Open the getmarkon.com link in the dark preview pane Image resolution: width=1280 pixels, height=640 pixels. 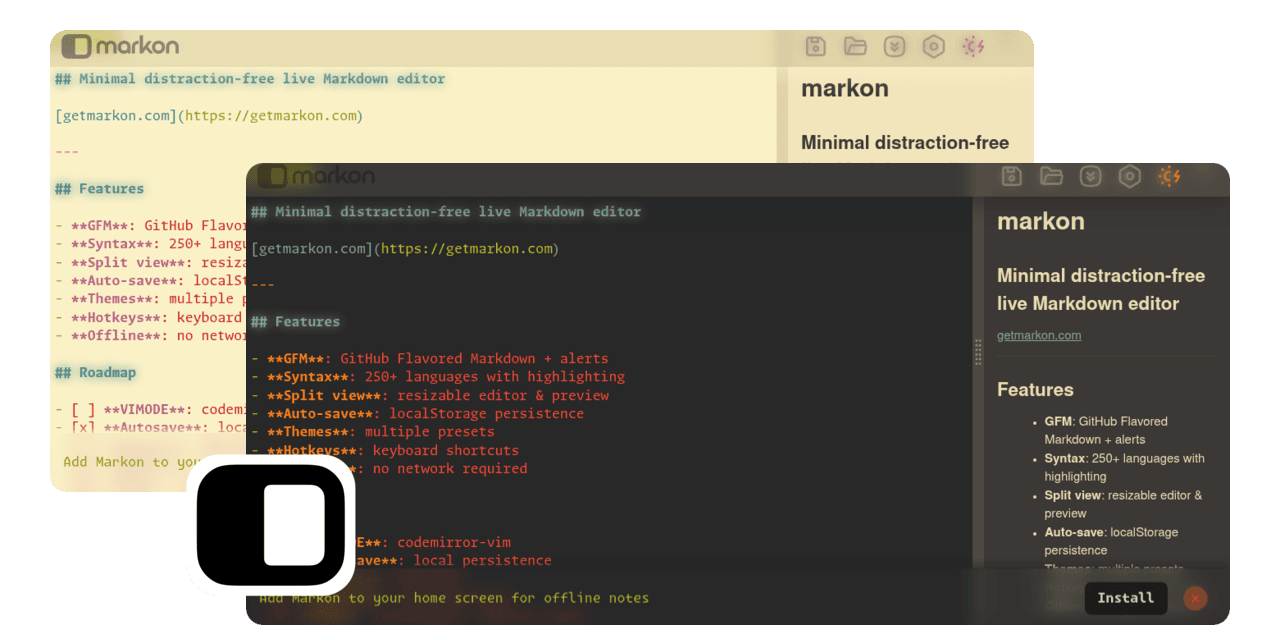[x=1039, y=335]
